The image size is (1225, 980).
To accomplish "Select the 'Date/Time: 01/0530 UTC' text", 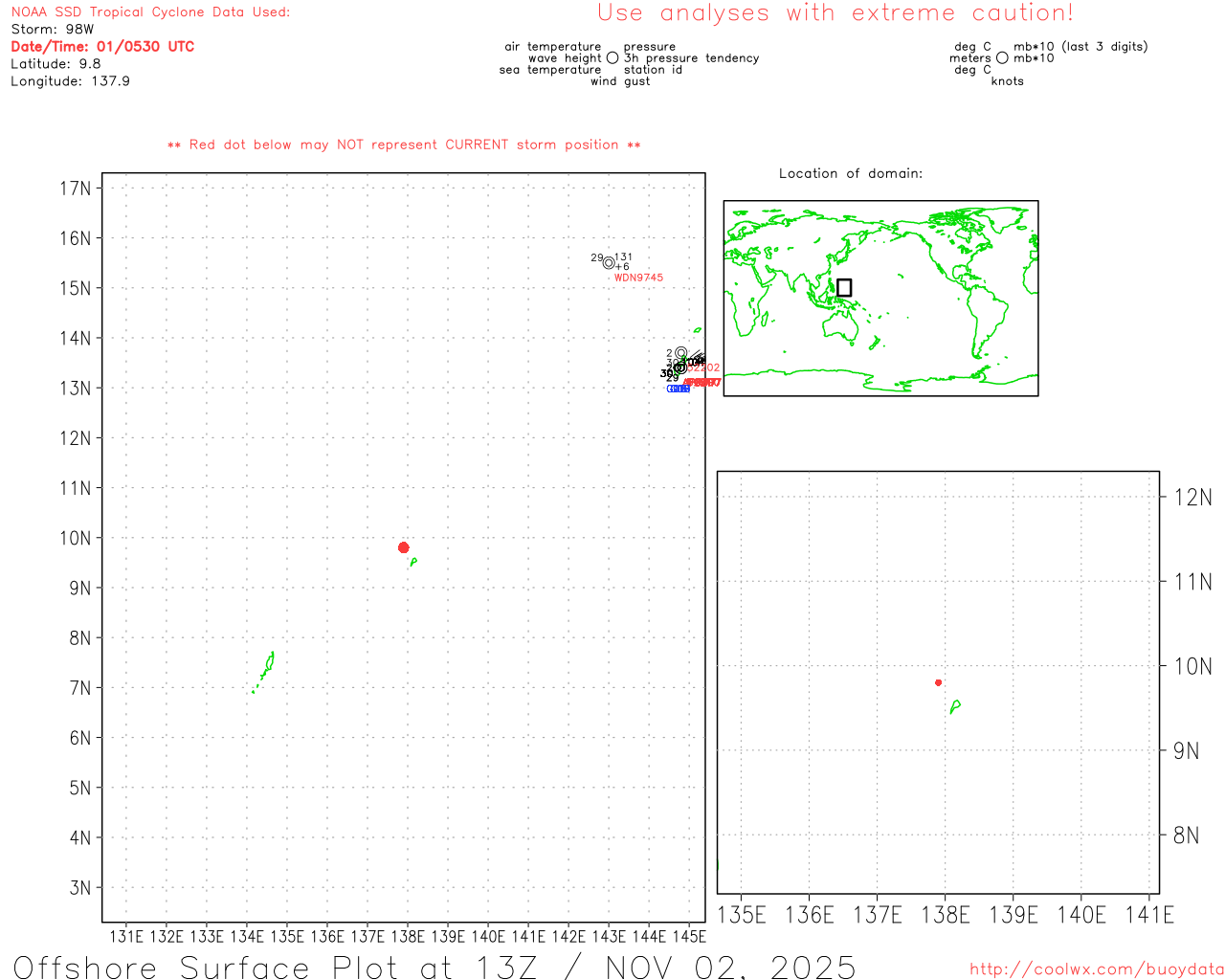I will [x=102, y=47].
